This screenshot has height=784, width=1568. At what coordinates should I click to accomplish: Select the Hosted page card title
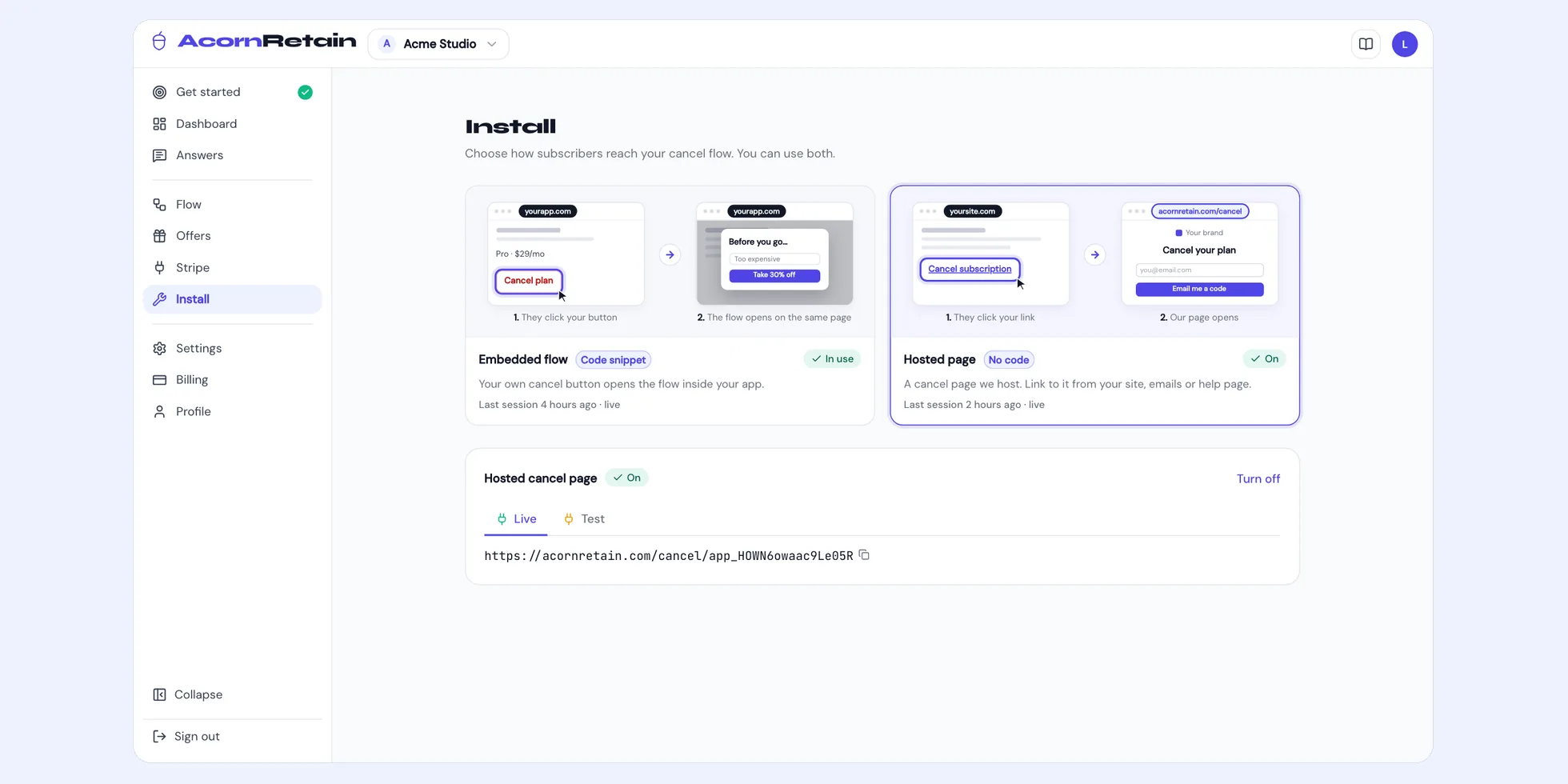pos(939,359)
